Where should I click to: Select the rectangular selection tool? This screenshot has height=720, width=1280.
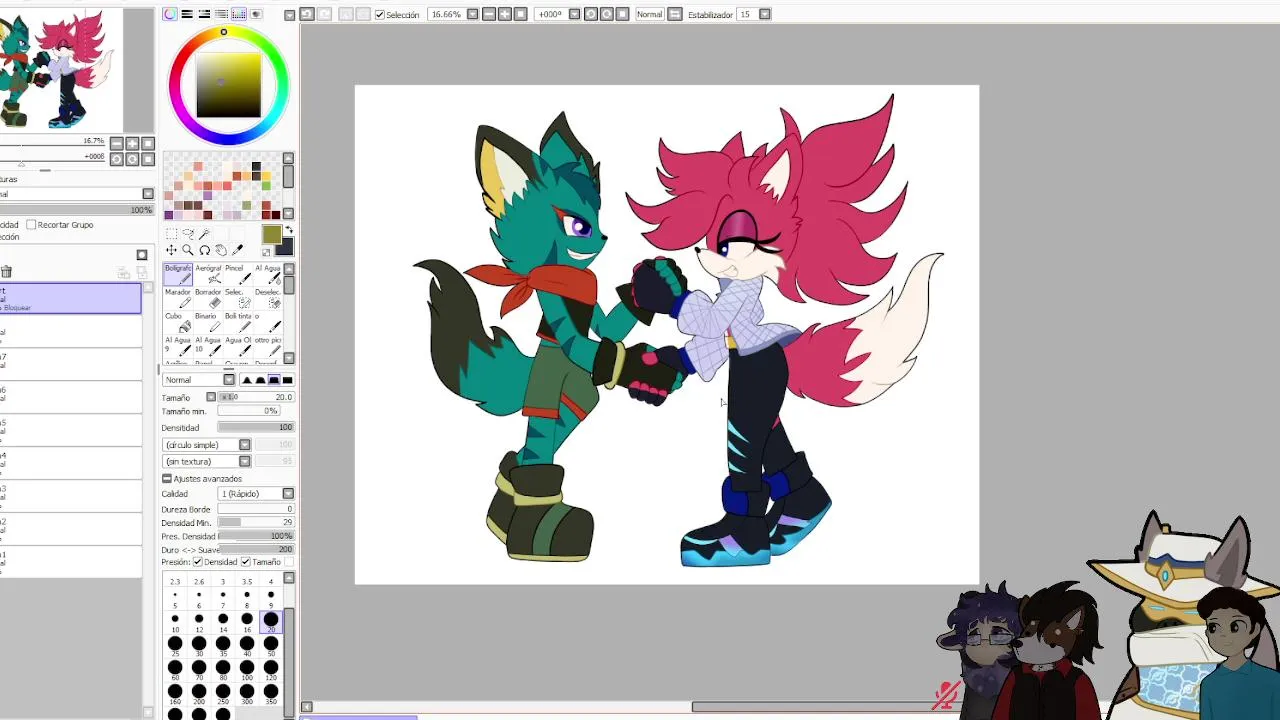click(x=171, y=234)
